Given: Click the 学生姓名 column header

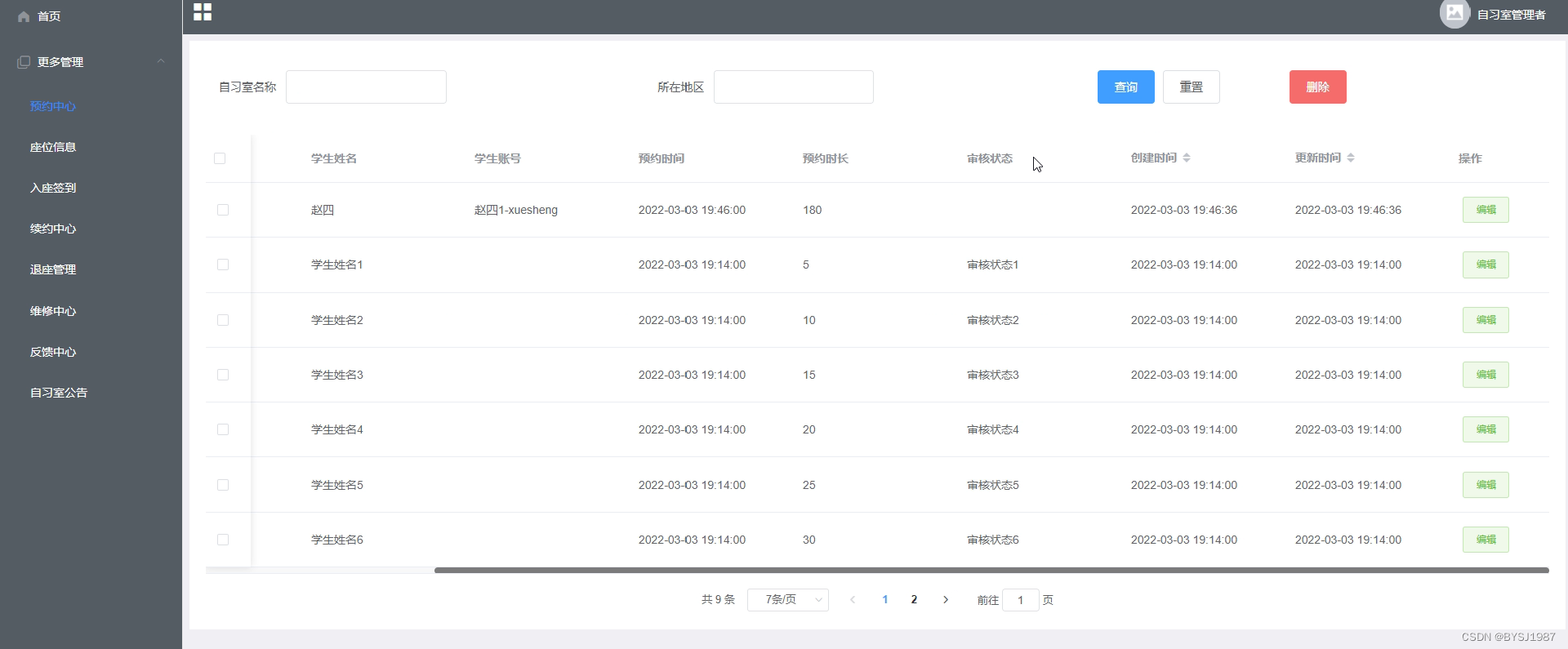Looking at the screenshot, I should pyautogui.click(x=334, y=158).
